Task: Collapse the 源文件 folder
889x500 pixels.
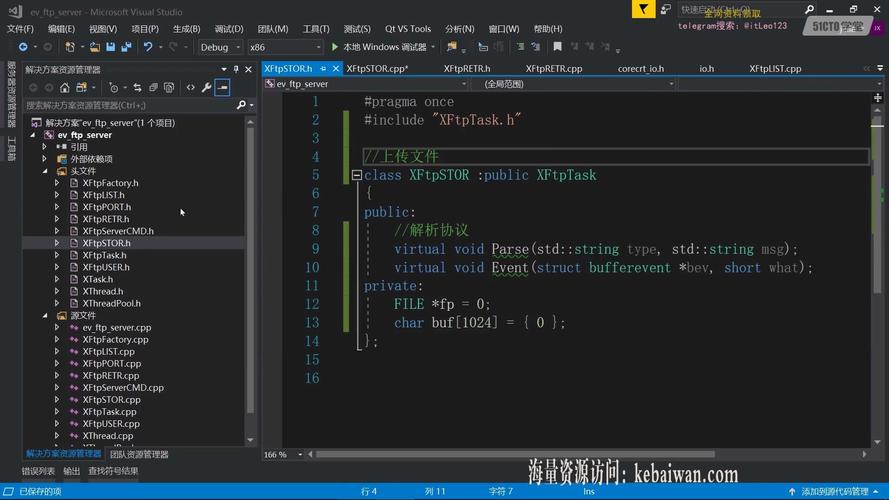Action: click(x=45, y=315)
